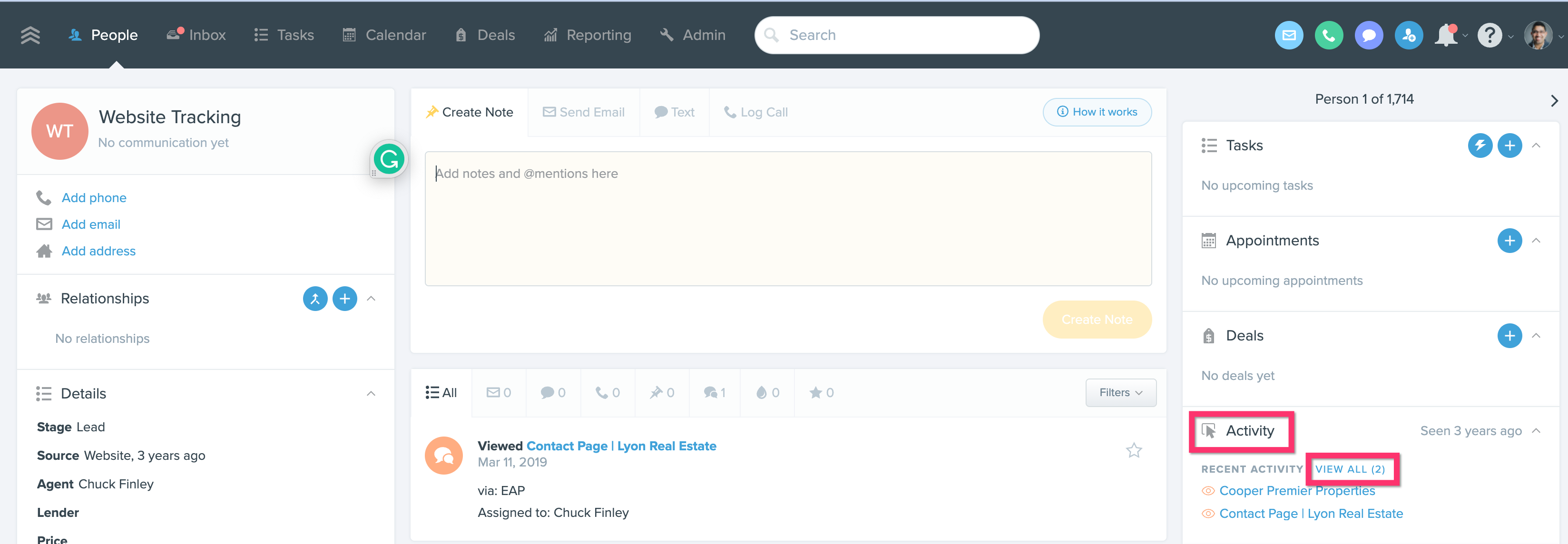The image size is (1568, 544).
Task: Click the Follow Up Boss logo icon
Action: (30, 35)
